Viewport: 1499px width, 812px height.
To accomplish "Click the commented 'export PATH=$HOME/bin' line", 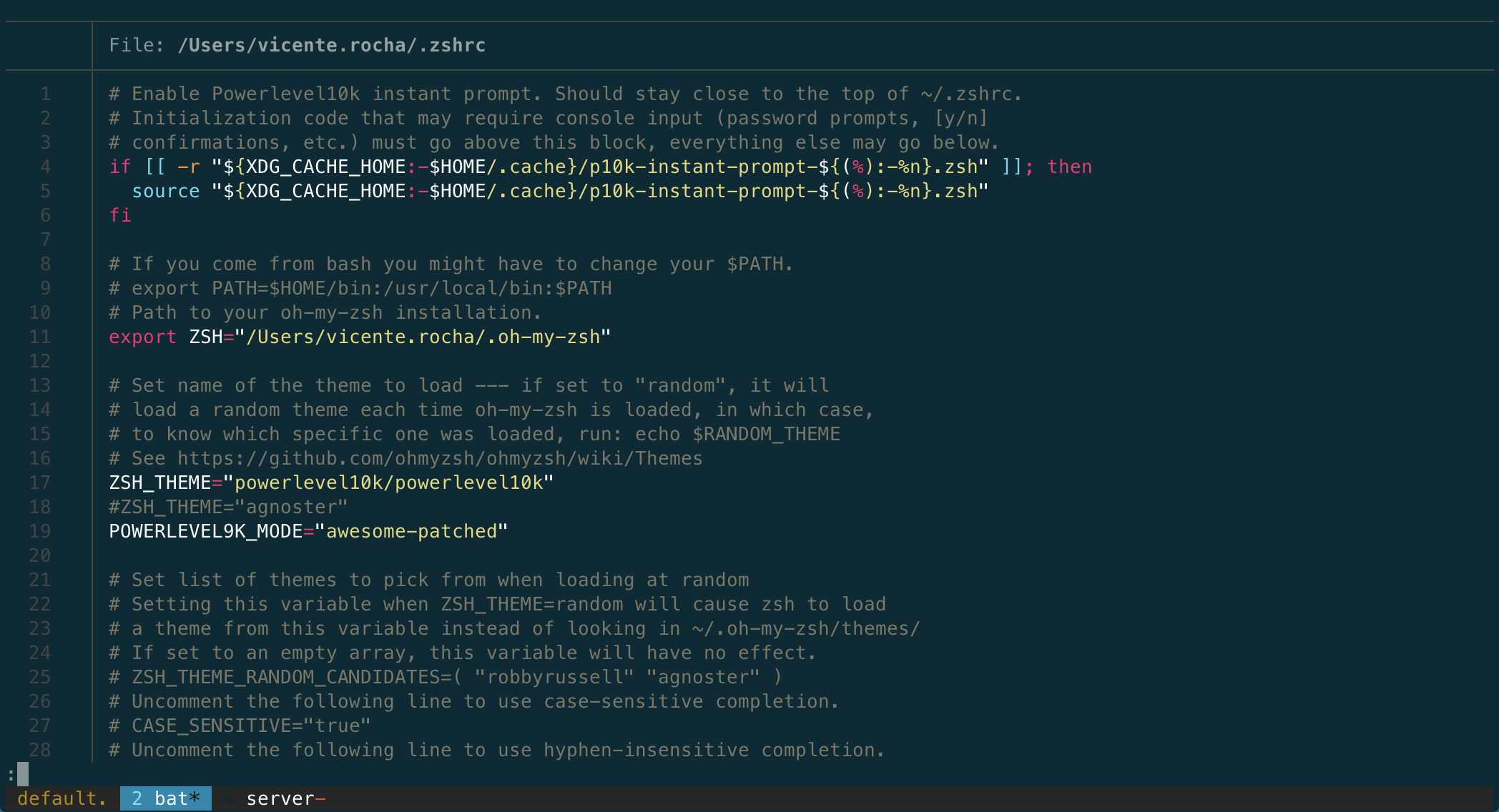I will tap(360, 288).
